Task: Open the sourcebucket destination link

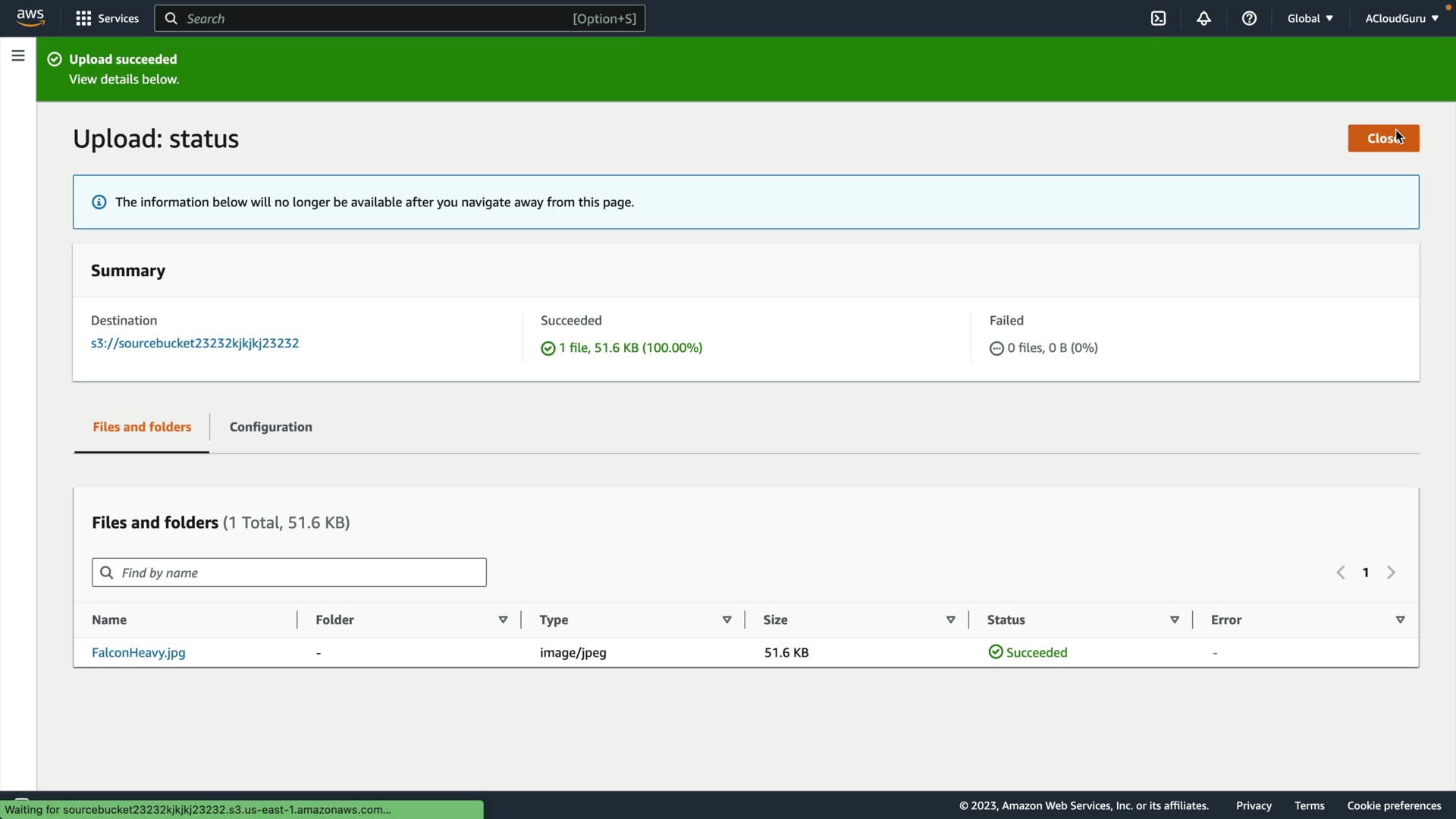Action: [x=195, y=343]
